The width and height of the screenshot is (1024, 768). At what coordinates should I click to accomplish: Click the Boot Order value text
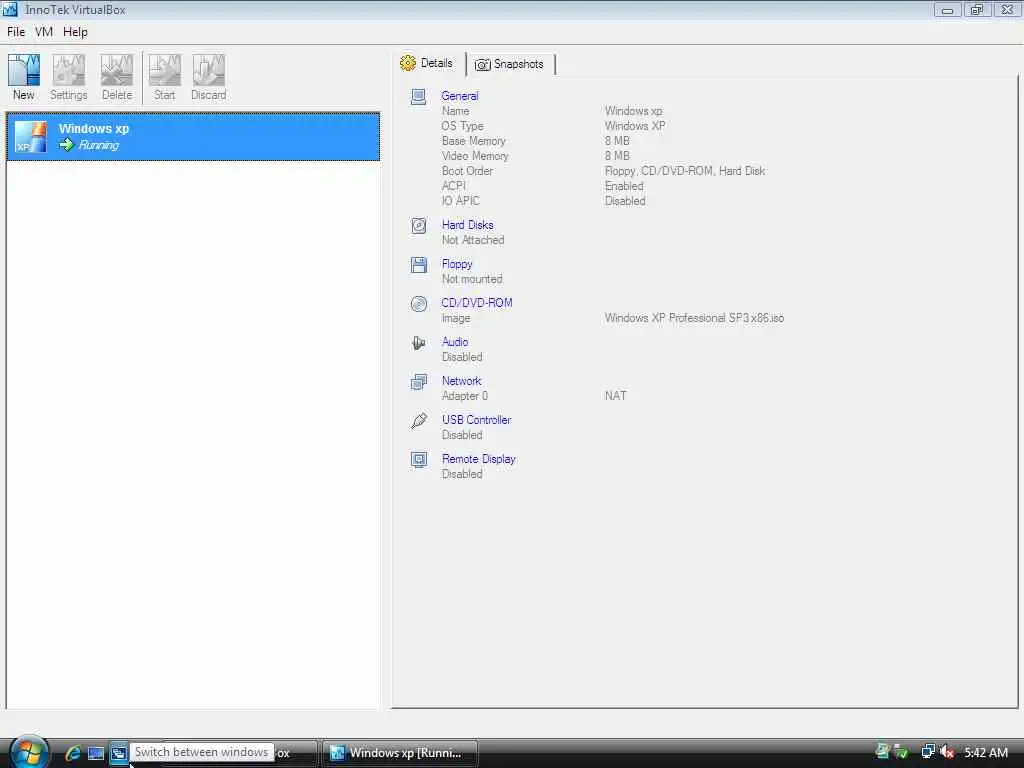(684, 171)
